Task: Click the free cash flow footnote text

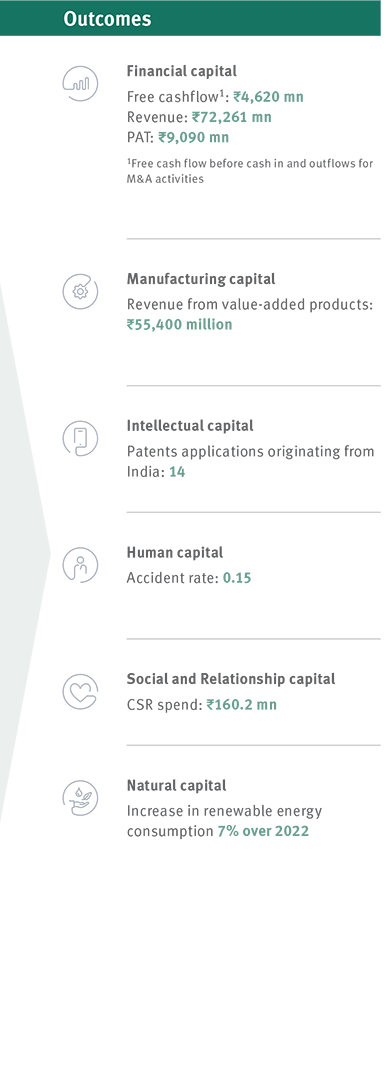Action: 250,172
